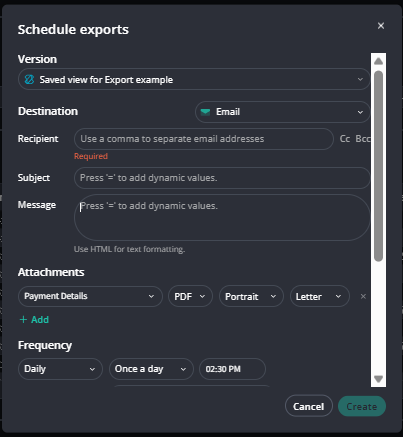Click the red Required validation text

(91, 156)
